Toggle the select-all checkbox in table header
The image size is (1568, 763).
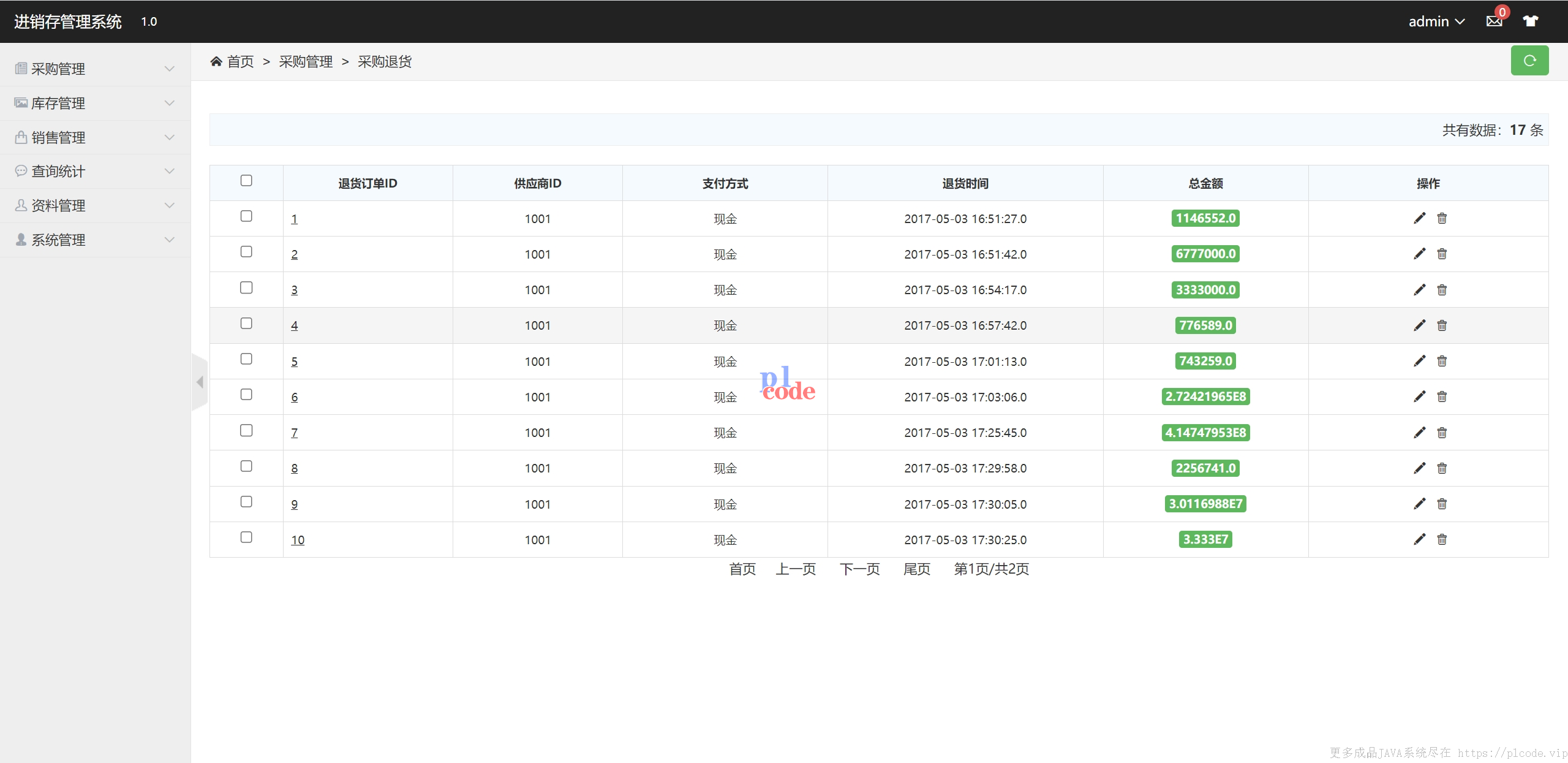click(246, 180)
